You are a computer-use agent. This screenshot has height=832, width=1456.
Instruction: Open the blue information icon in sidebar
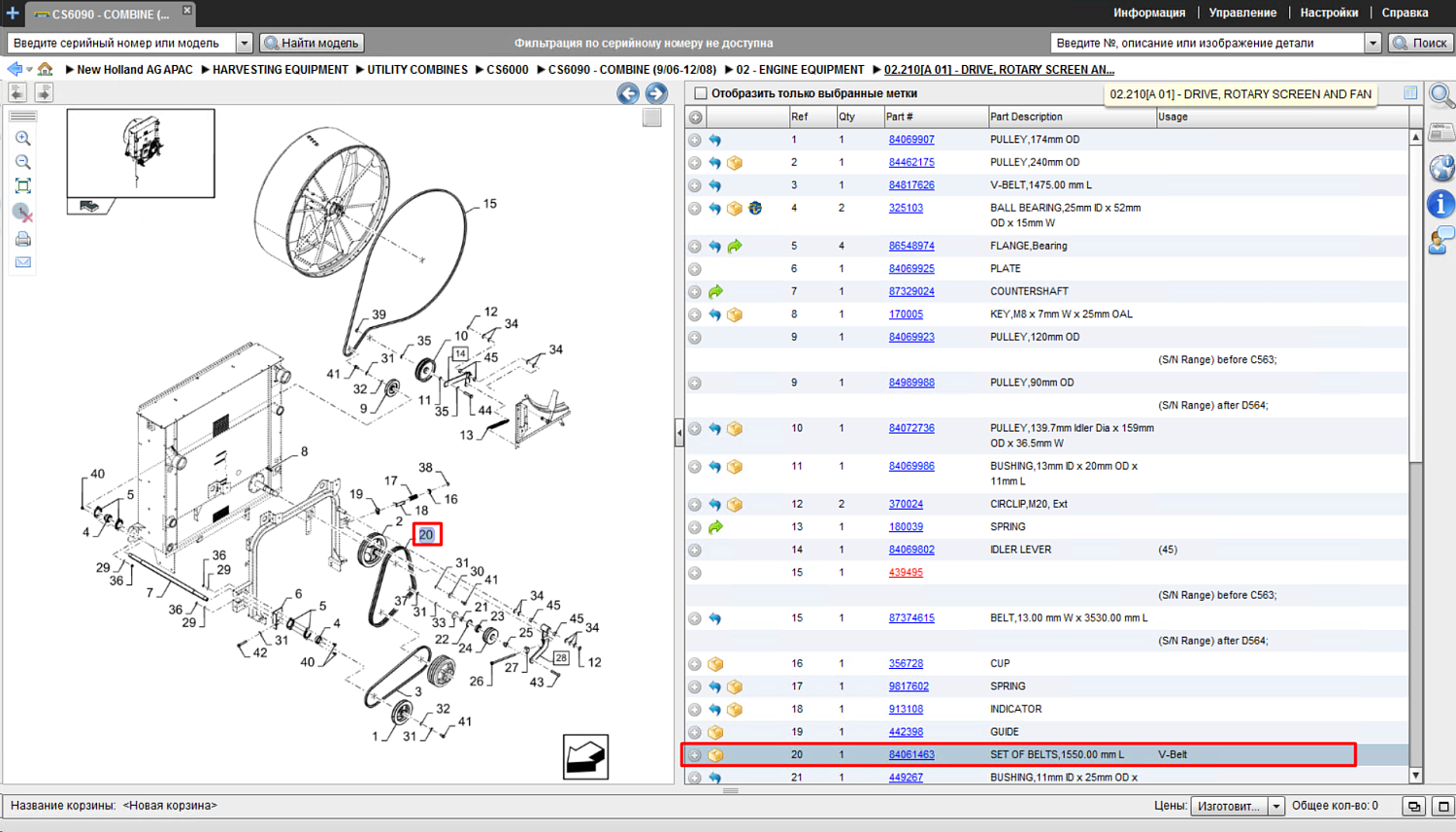click(1441, 204)
